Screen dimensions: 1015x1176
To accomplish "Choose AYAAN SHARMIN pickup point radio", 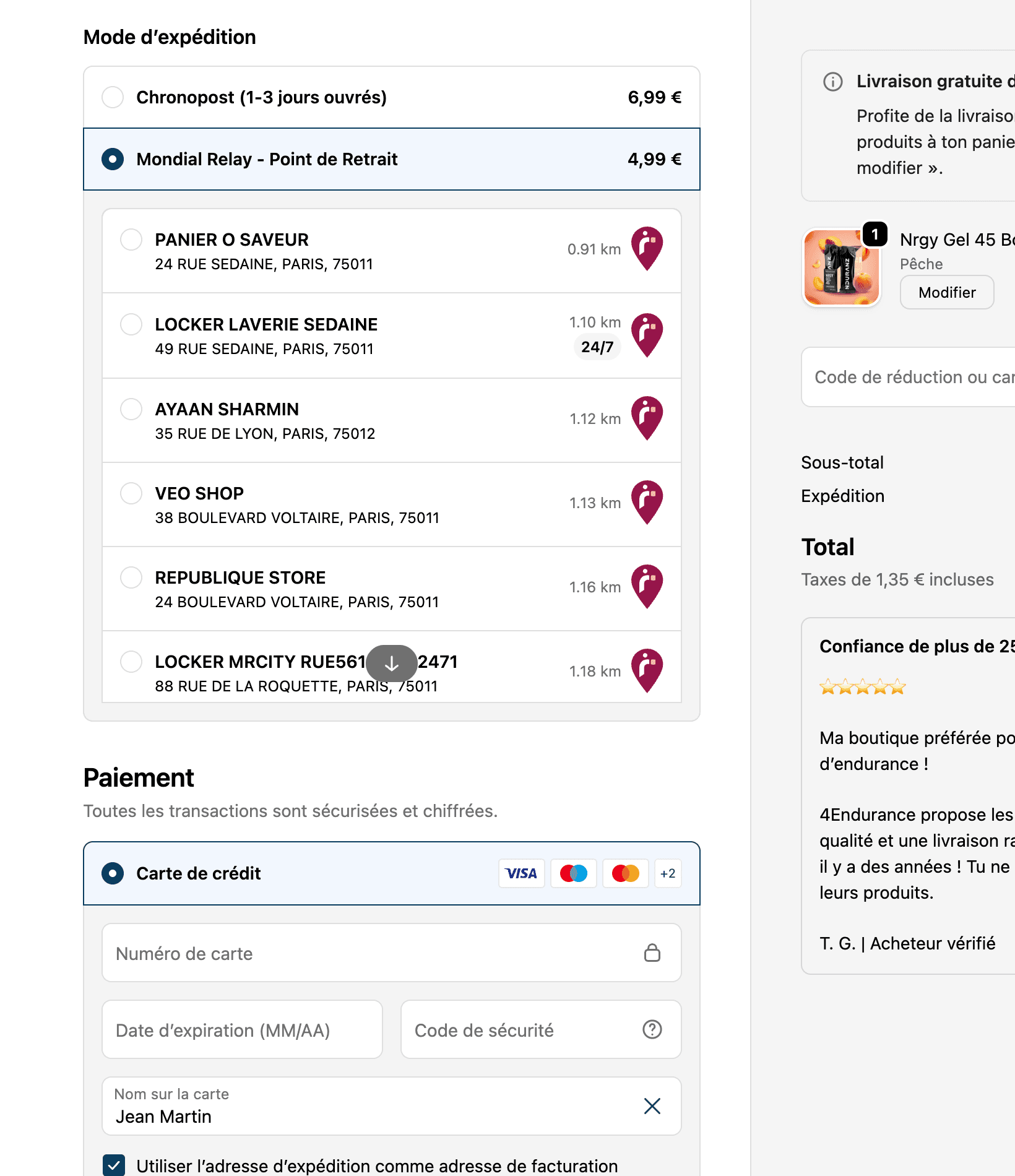I will (131, 409).
